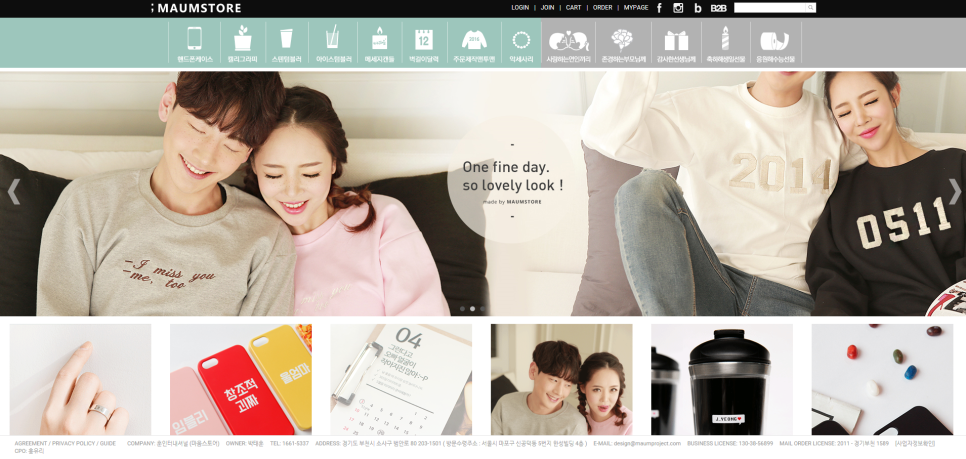This screenshot has height=459, width=966.
Task: Click LOGIN in the top menu
Action: (520, 8)
